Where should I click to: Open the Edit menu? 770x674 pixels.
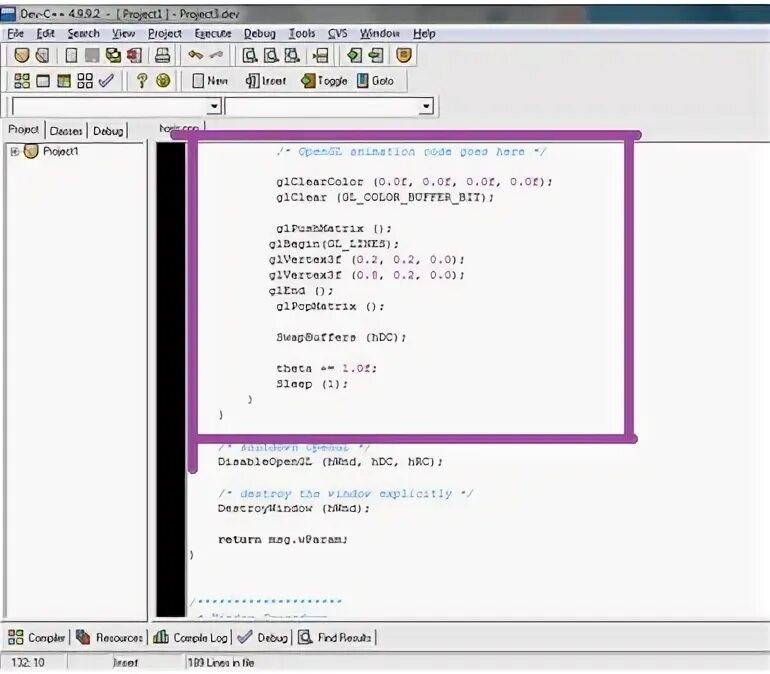pyautogui.click(x=45, y=33)
